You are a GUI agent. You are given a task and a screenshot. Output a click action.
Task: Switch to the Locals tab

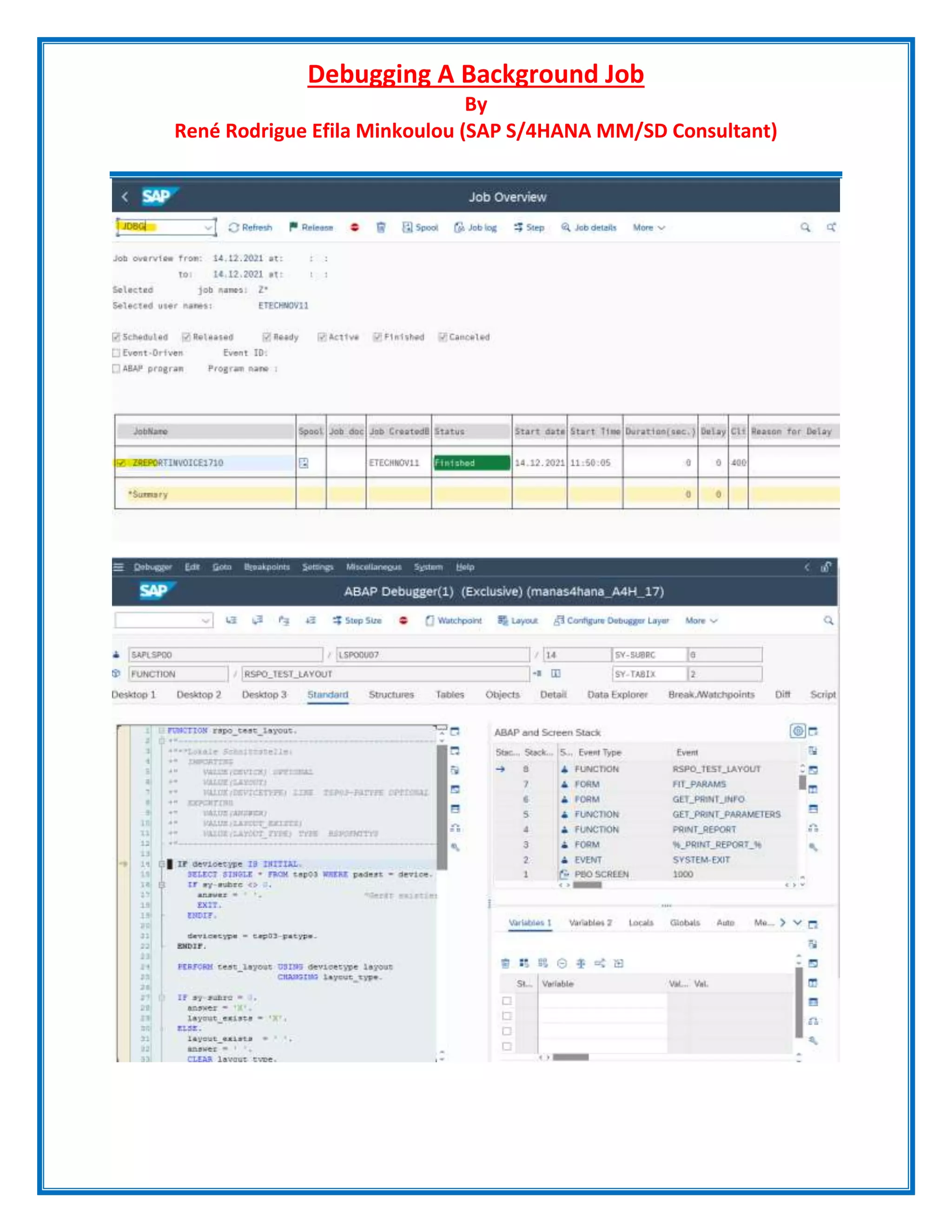point(641,923)
